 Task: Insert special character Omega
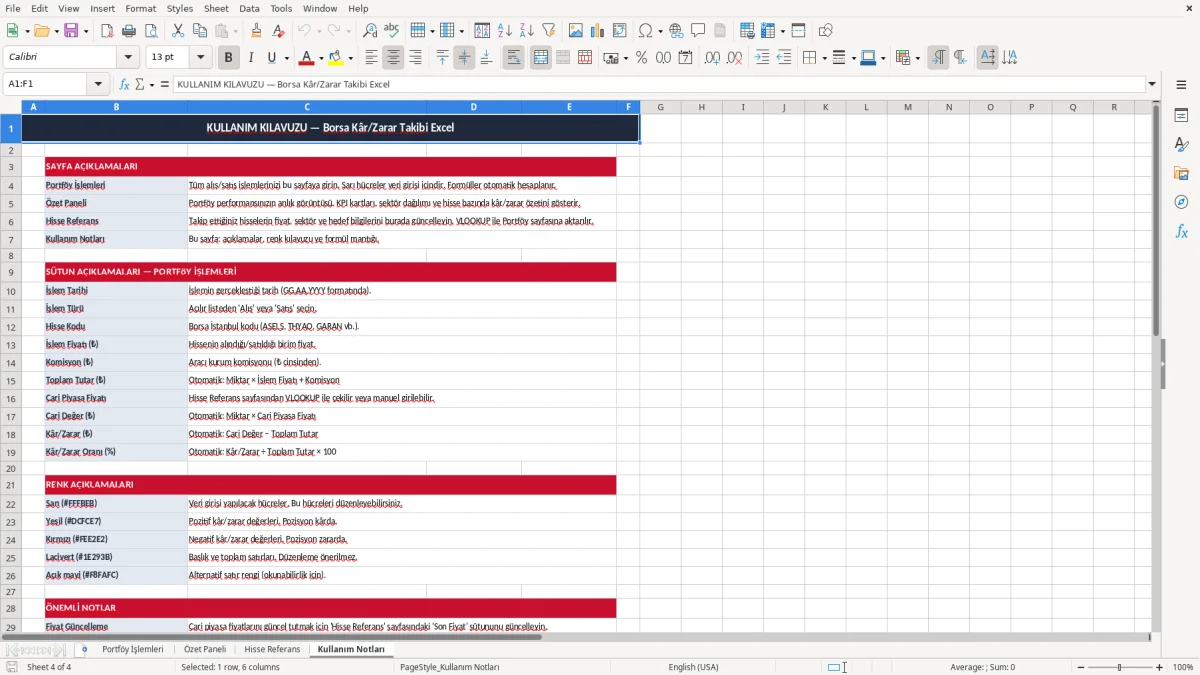point(645,31)
